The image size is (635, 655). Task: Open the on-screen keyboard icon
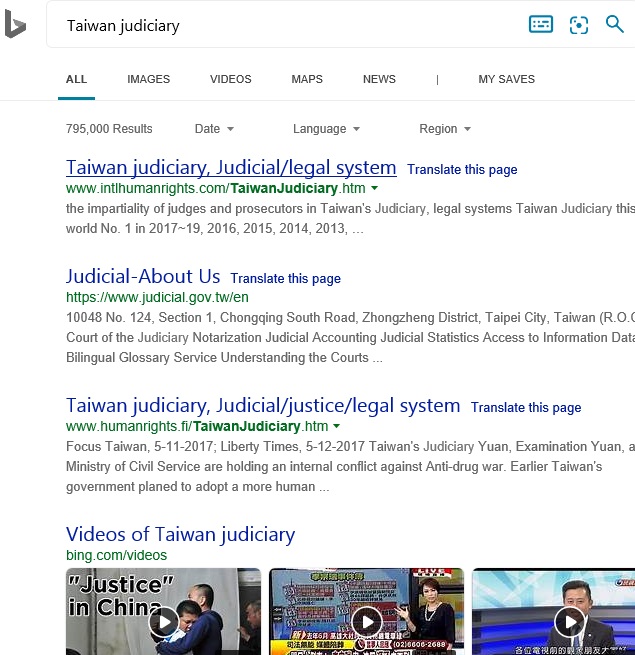(x=541, y=25)
